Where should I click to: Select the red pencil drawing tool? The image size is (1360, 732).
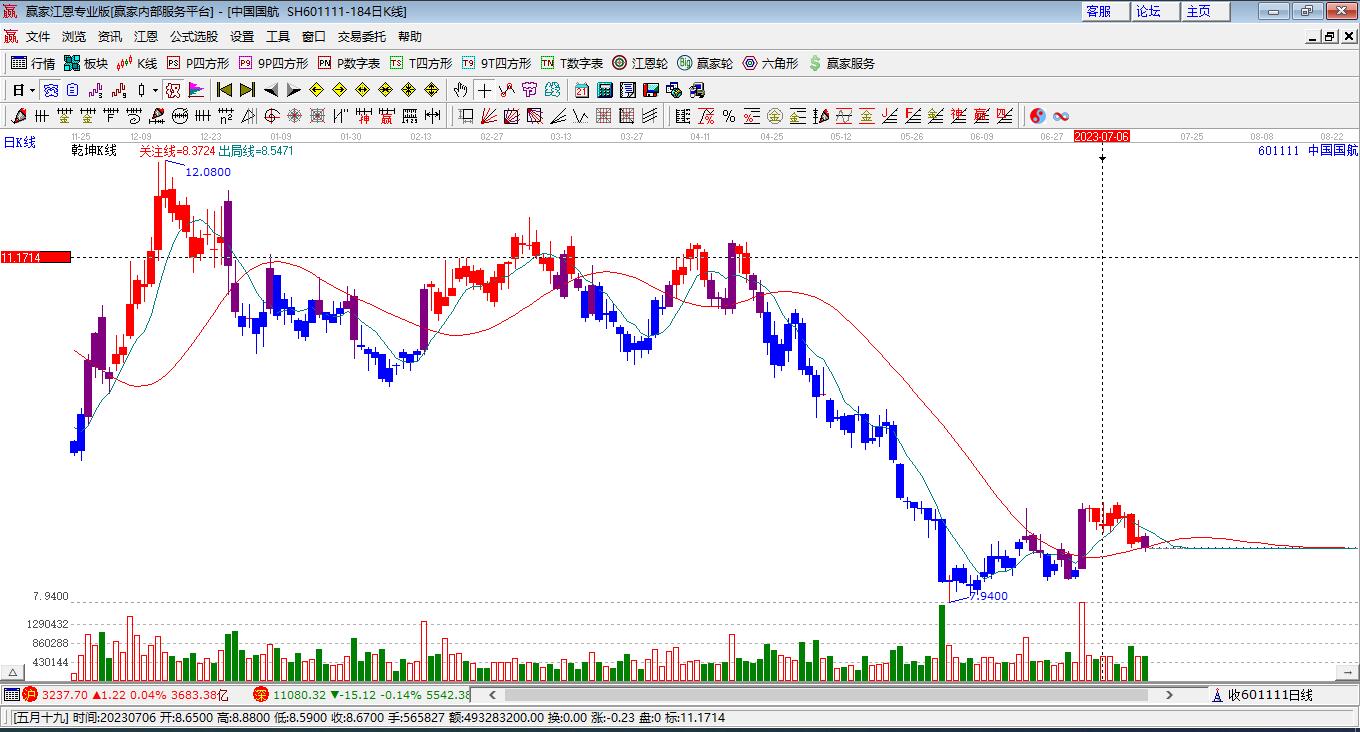click(x=17, y=116)
